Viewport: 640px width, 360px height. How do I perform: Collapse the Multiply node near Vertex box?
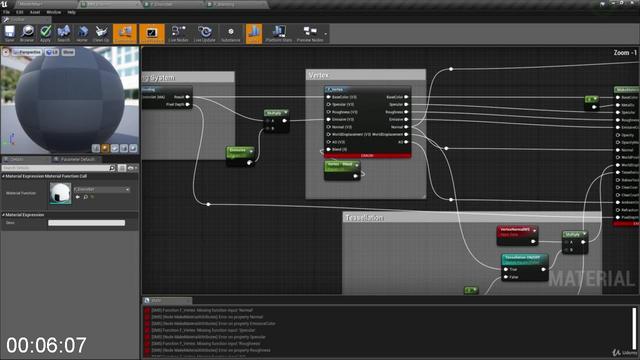tap(286, 112)
